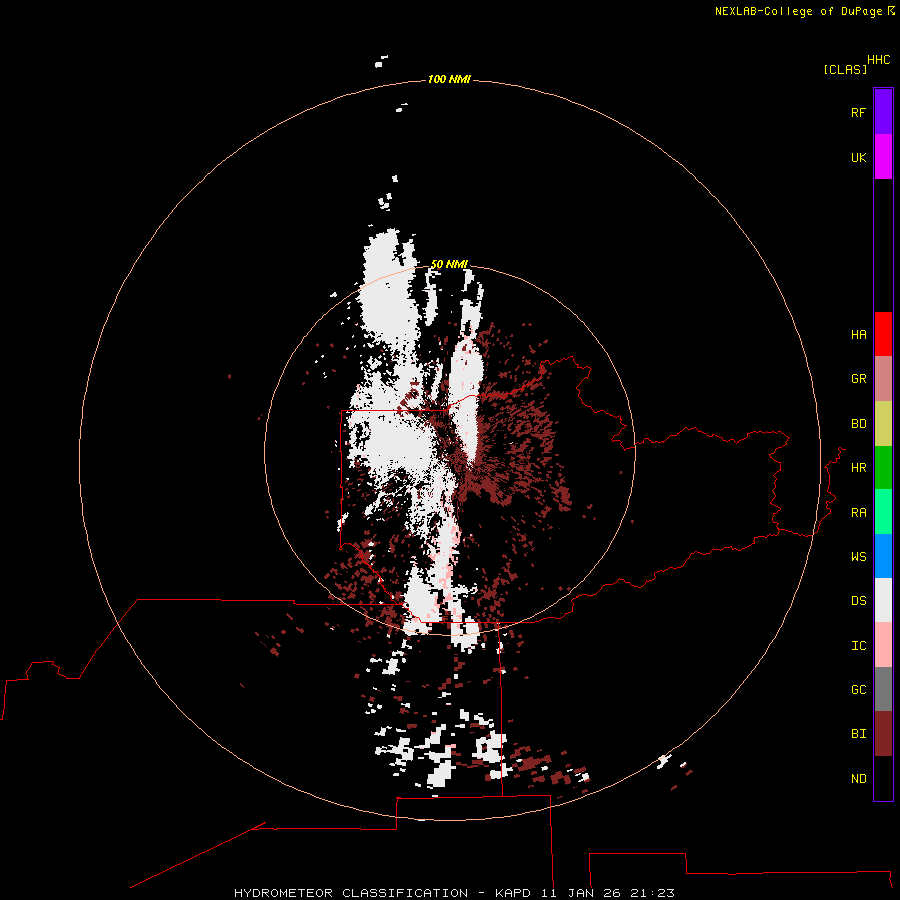Click the ND legend label
The width and height of the screenshot is (900, 900).
(858, 779)
